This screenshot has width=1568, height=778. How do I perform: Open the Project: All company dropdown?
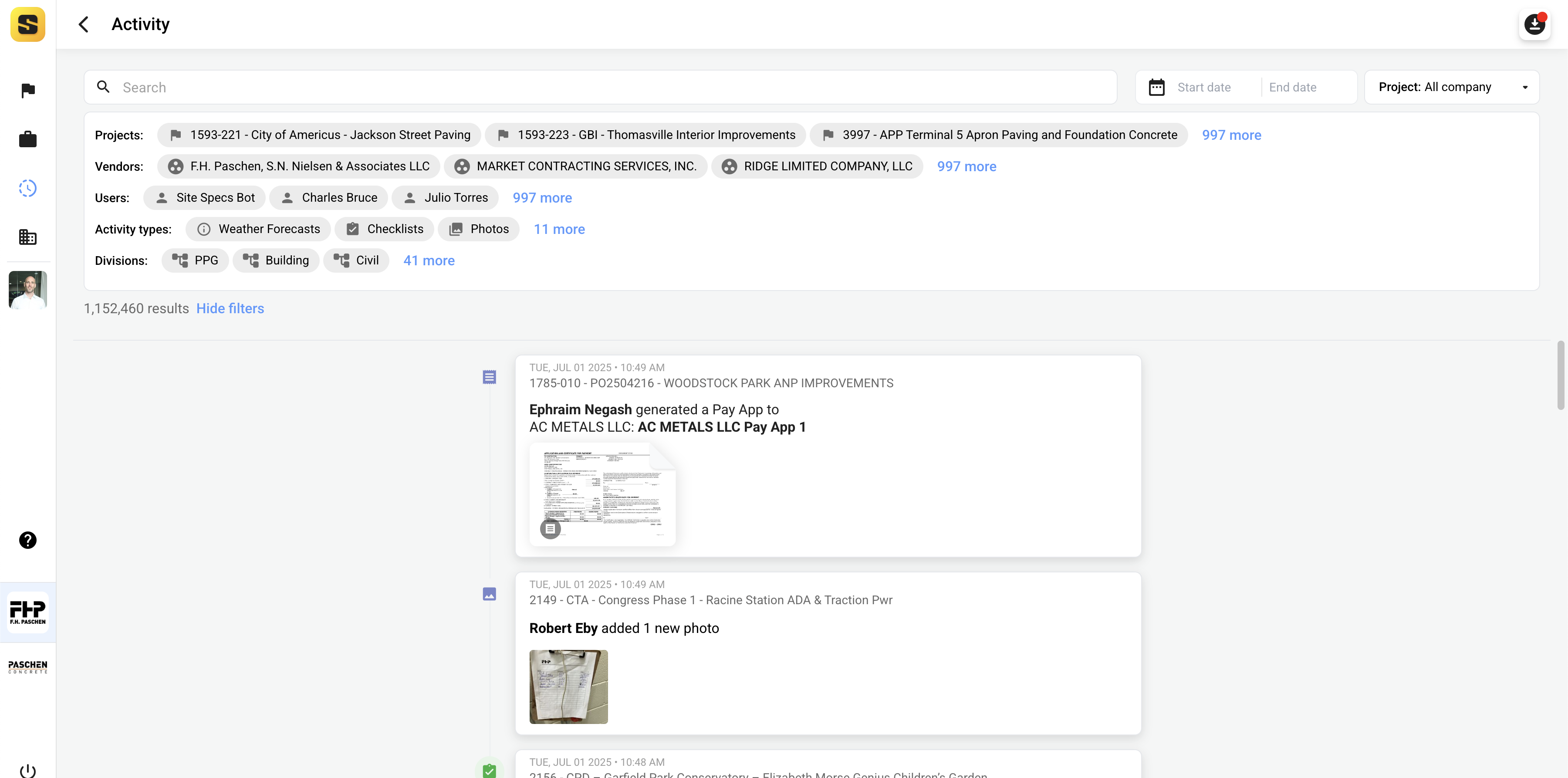[x=1452, y=87]
